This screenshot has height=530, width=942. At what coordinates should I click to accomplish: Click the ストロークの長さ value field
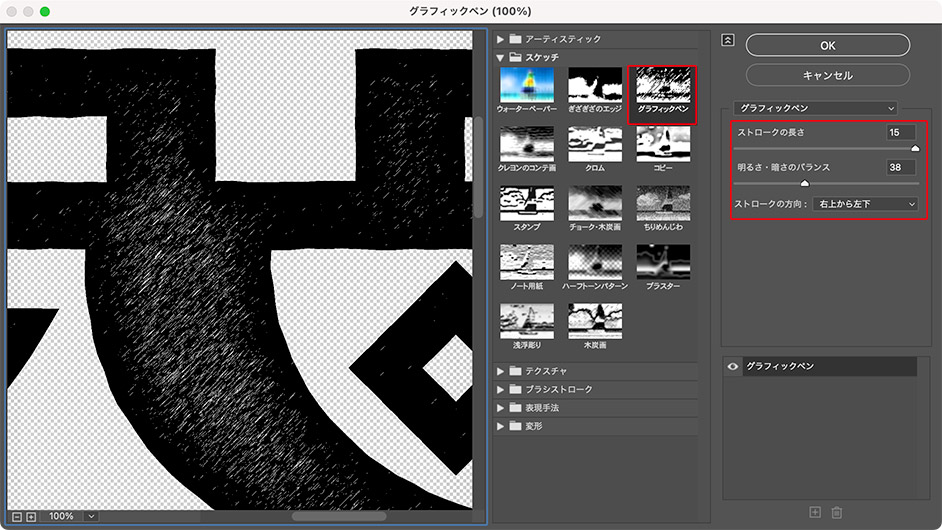point(900,132)
